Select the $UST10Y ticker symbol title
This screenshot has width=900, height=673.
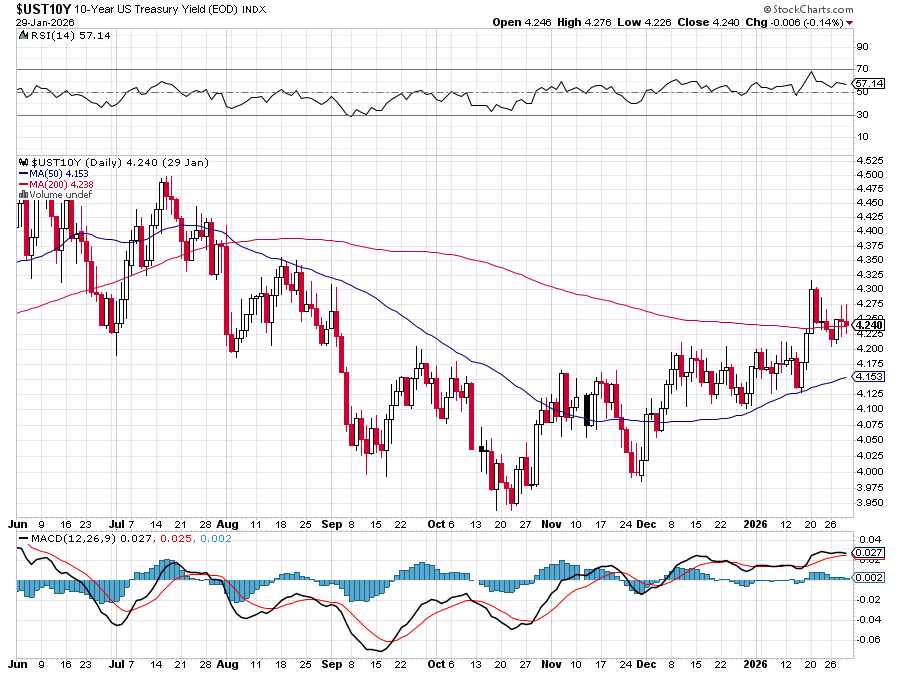tap(41, 8)
